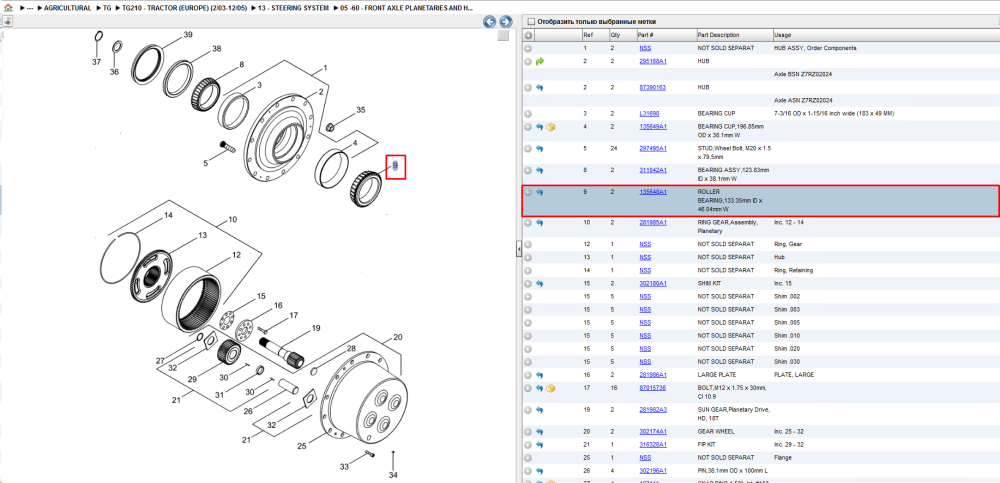The height and width of the screenshot is (483, 1000).
Task: Select callout number 9 in the diagram
Action: (395, 166)
